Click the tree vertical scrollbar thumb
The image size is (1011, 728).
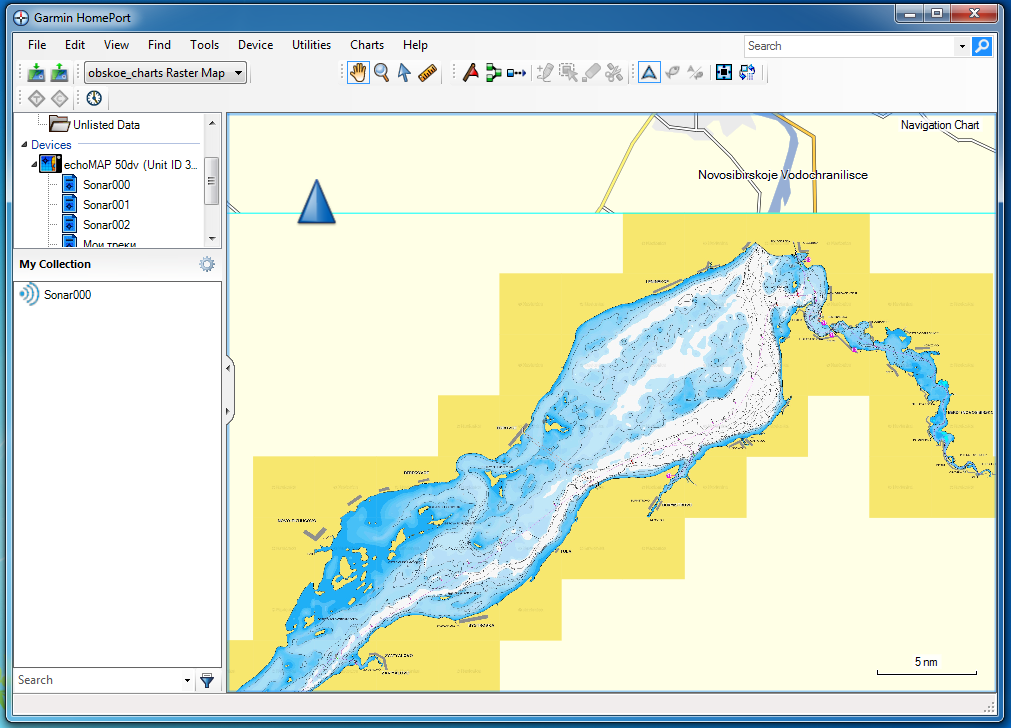click(x=211, y=181)
